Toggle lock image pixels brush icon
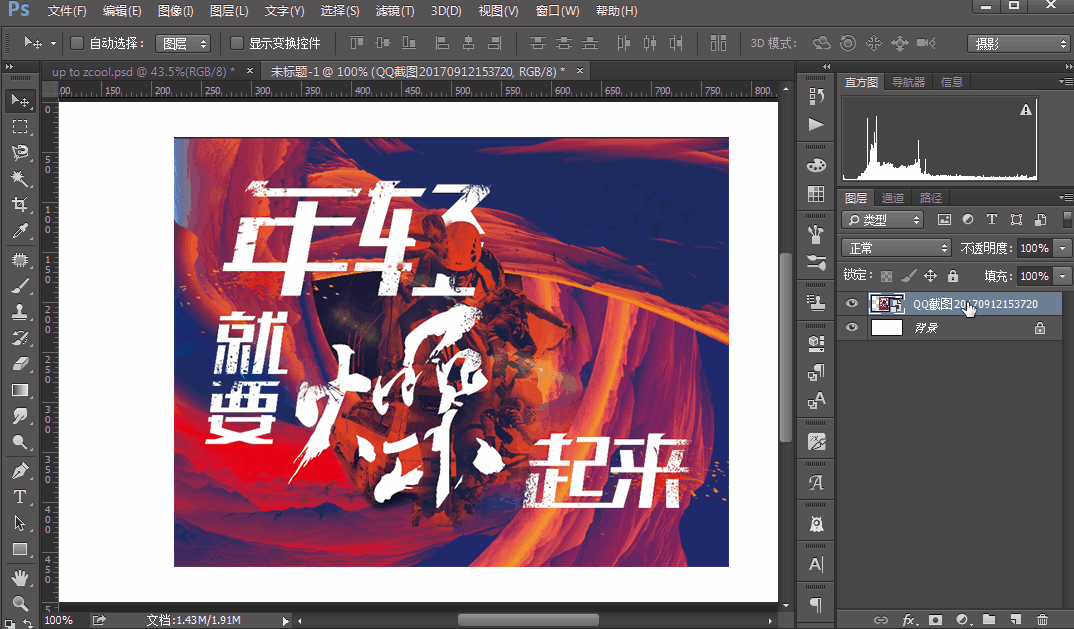The height and width of the screenshot is (629, 1074). (908, 276)
